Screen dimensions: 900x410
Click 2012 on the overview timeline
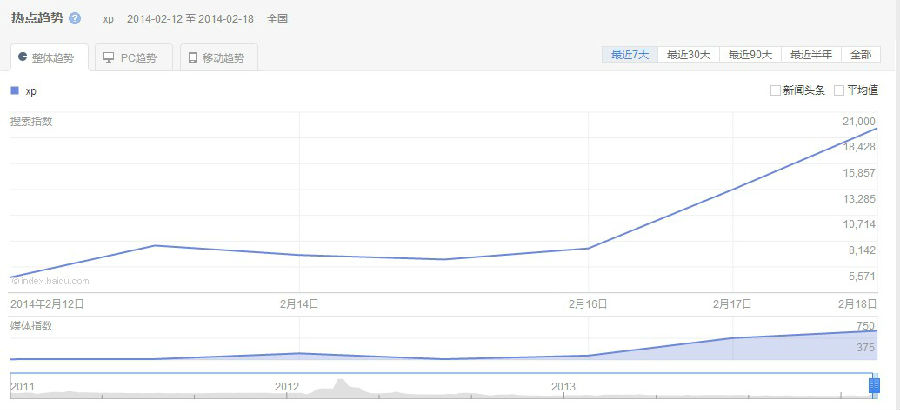(287, 385)
